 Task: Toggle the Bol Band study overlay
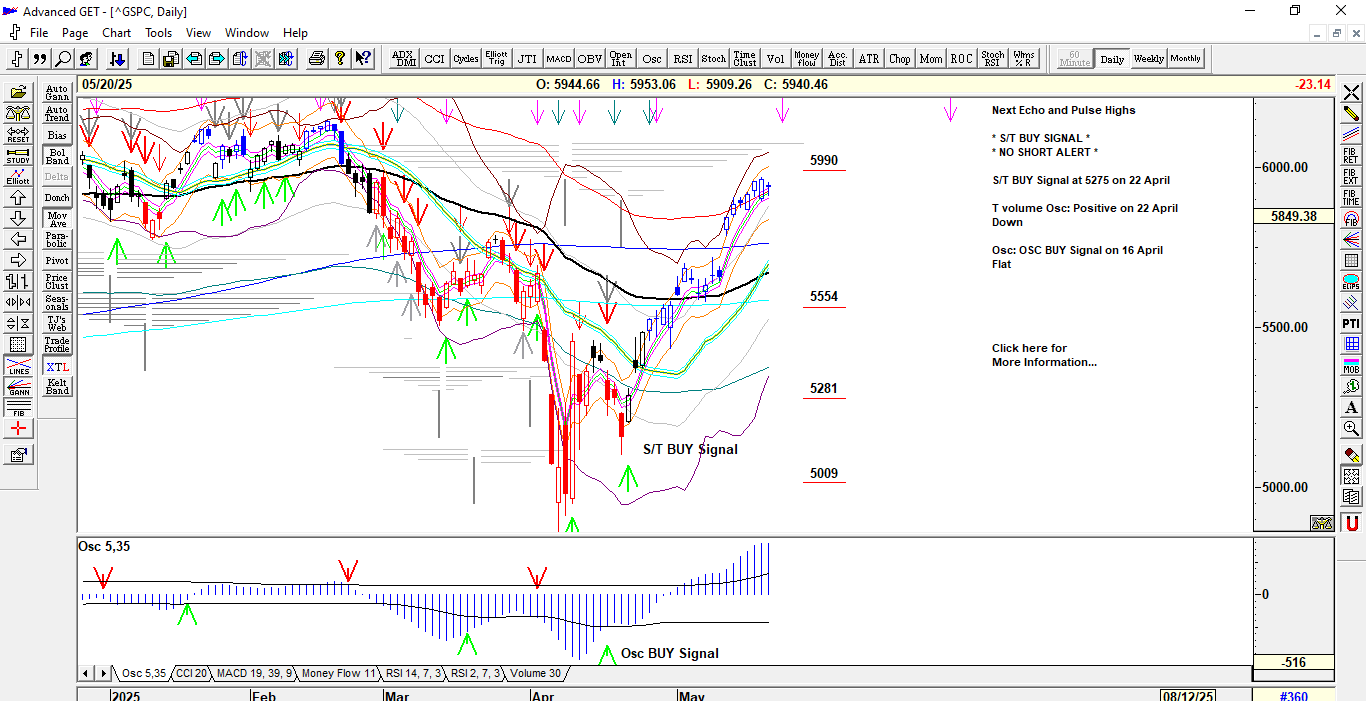pyautogui.click(x=57, y=156)
